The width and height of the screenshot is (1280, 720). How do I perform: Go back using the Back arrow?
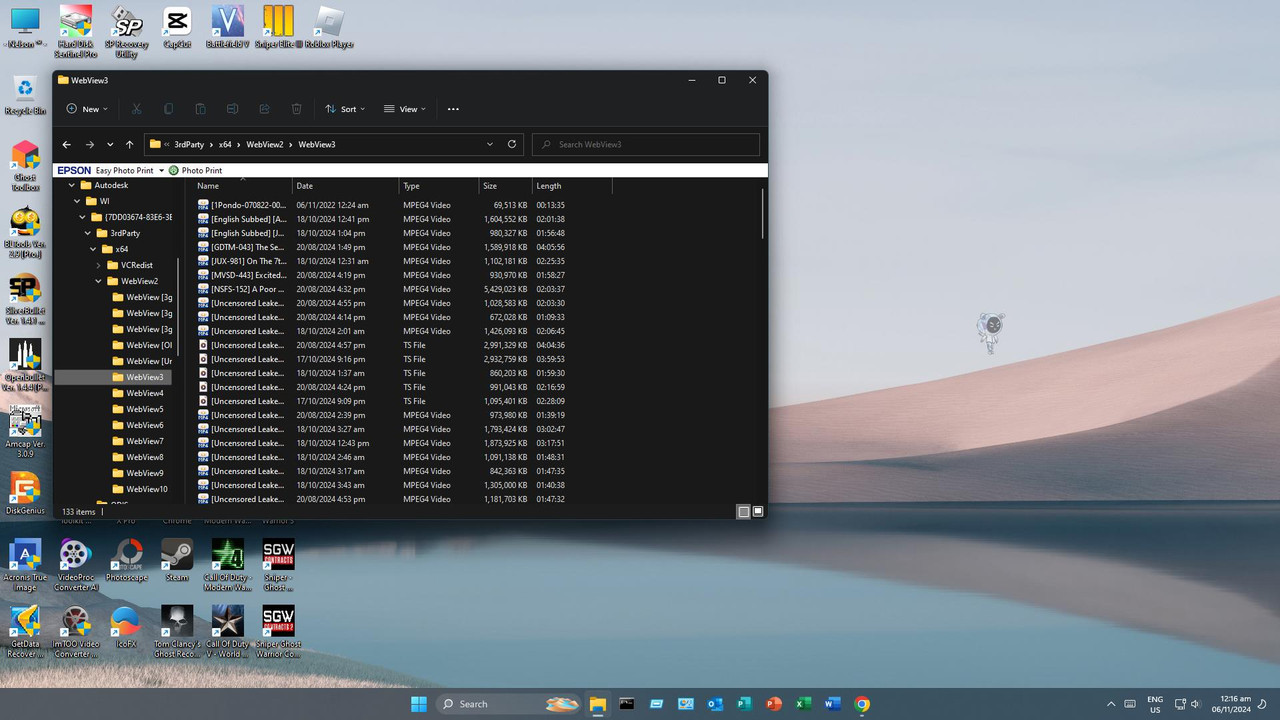click(x=67, y=144)
